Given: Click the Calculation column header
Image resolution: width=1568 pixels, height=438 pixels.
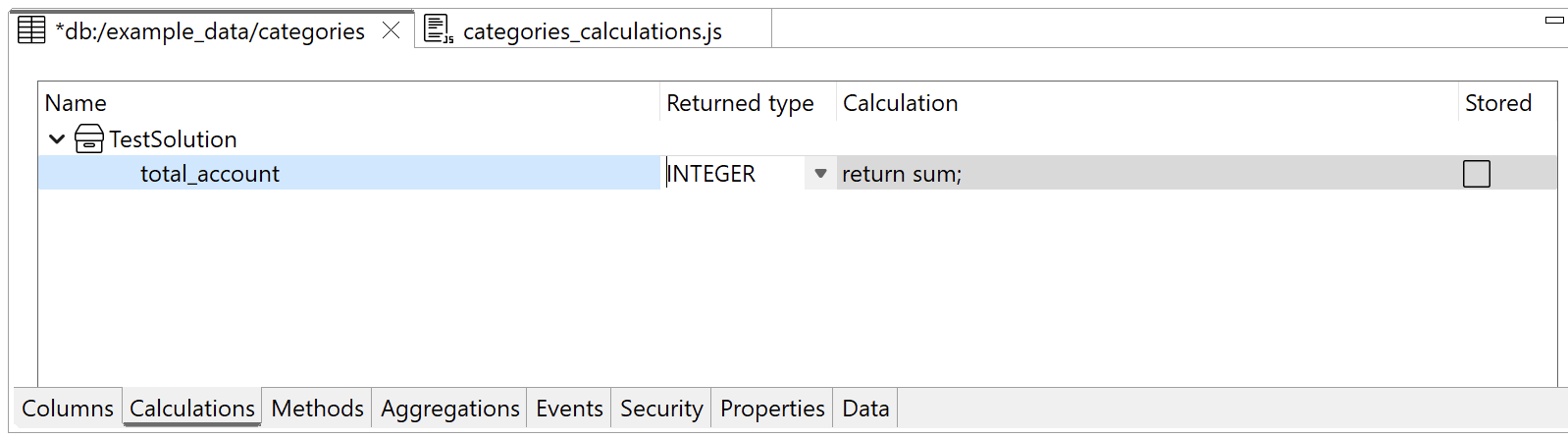Looking at the screenshot, I should (1147, 103).
